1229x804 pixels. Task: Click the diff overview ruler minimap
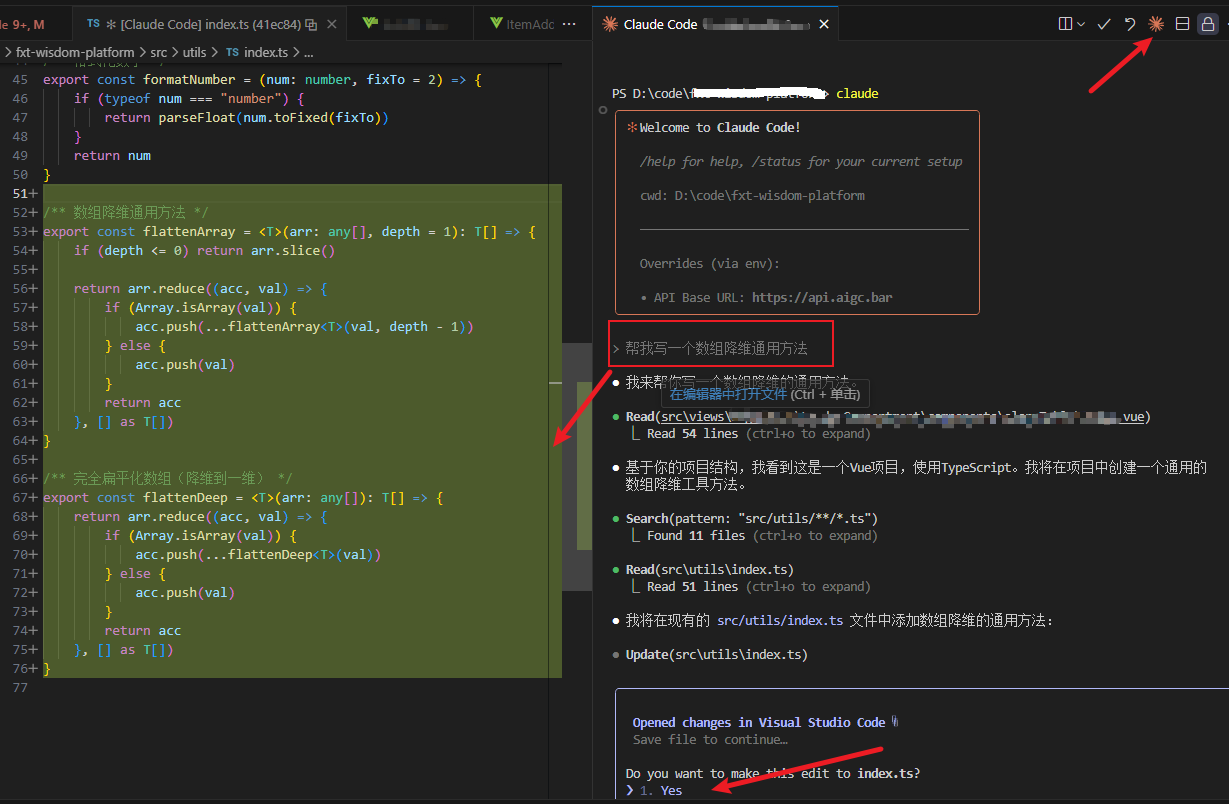tap(577, 465)
